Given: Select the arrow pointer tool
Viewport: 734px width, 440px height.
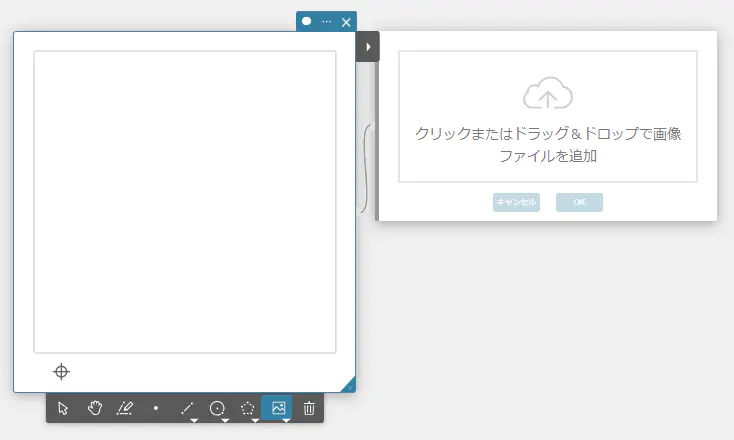Looking at the screenshot, I should pos(63,408).
